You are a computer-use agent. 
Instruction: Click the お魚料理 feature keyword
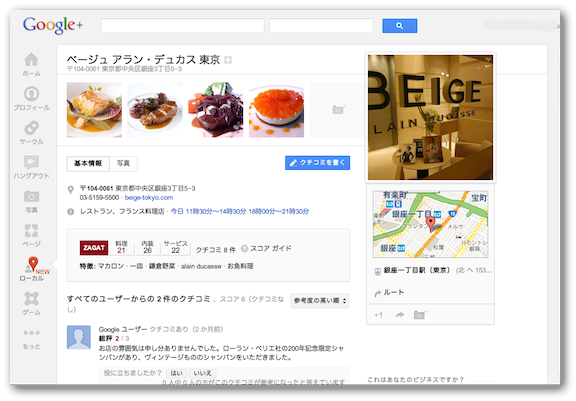(x=240, y=266)
